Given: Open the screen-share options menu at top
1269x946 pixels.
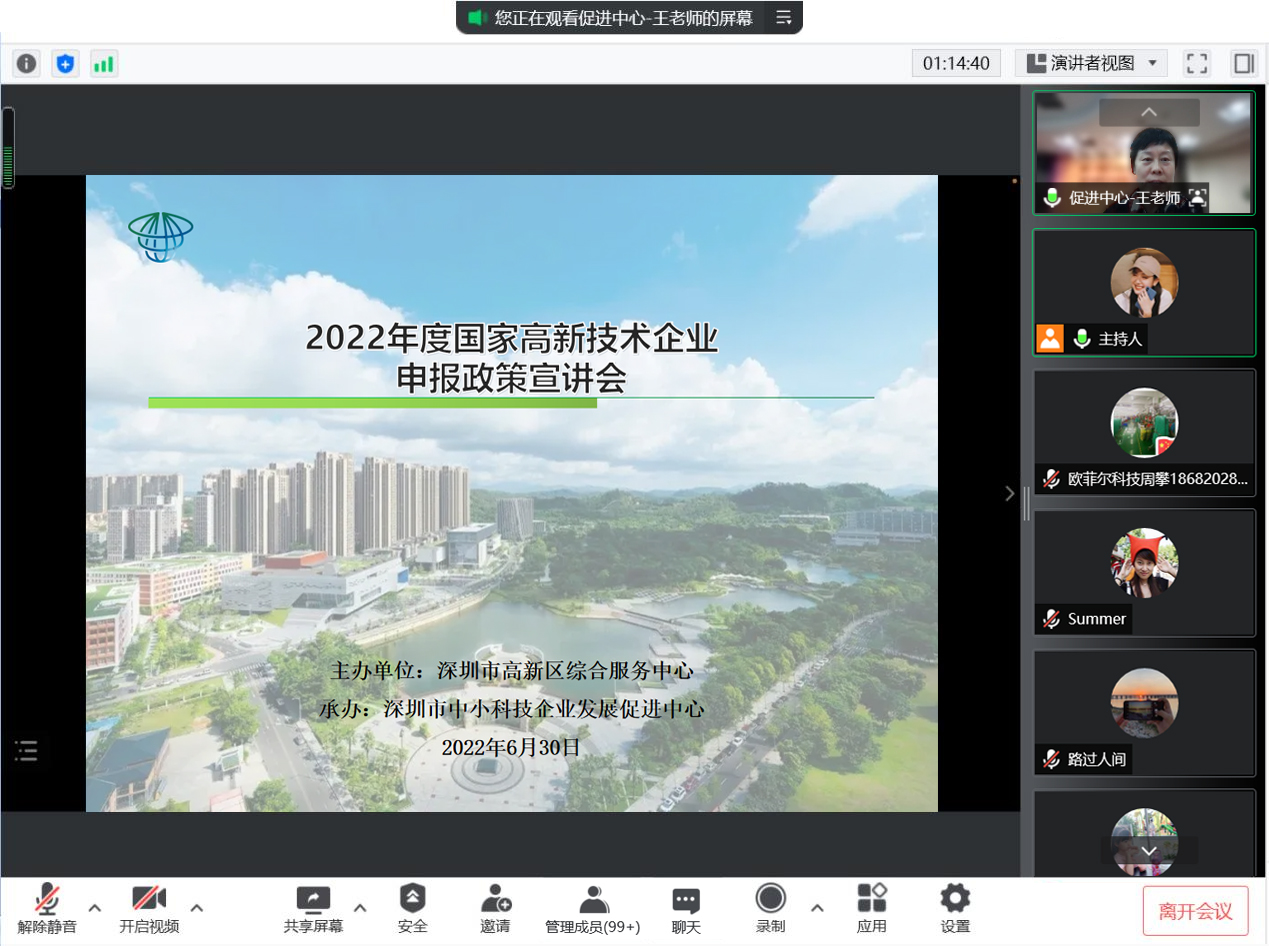Looking at the screenshot, I should pyautogui.click(x=784, y=18).
